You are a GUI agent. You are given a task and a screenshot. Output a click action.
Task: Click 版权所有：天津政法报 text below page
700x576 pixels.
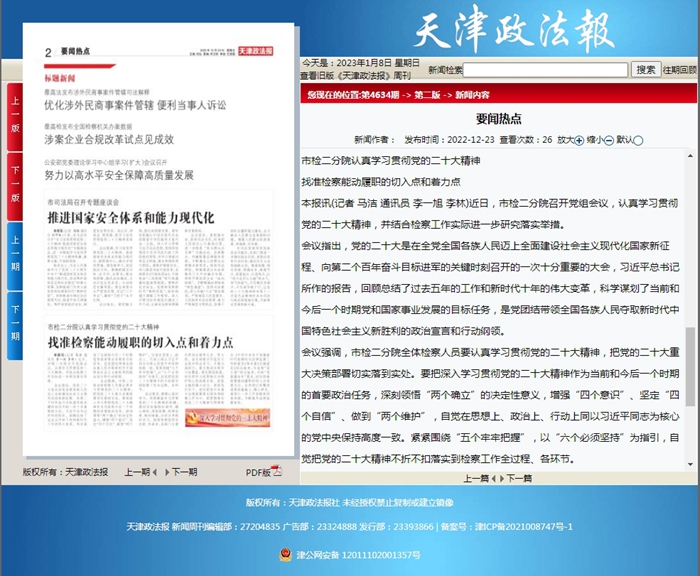pyautogui.click(x=65, y=472)
